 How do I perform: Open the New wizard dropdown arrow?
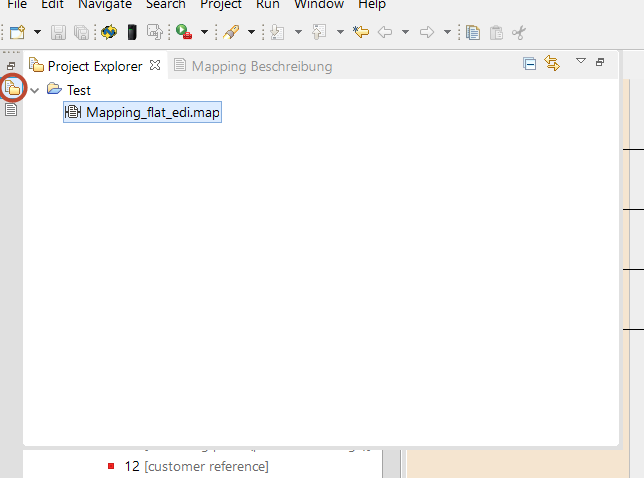pyautogui.click(x=37, y=32)
